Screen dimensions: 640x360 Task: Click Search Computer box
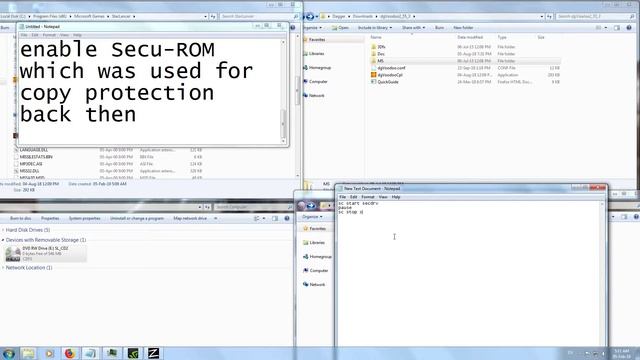[x=253, y=207]
